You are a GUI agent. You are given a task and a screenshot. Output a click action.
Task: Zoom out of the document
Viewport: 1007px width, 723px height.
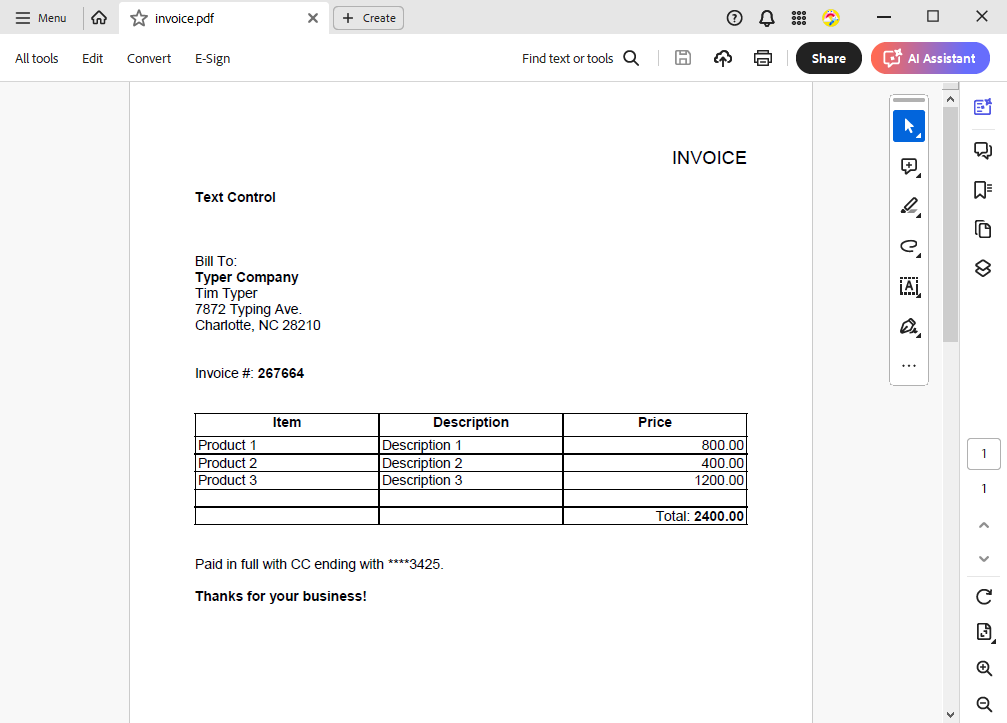pos(984,704)
